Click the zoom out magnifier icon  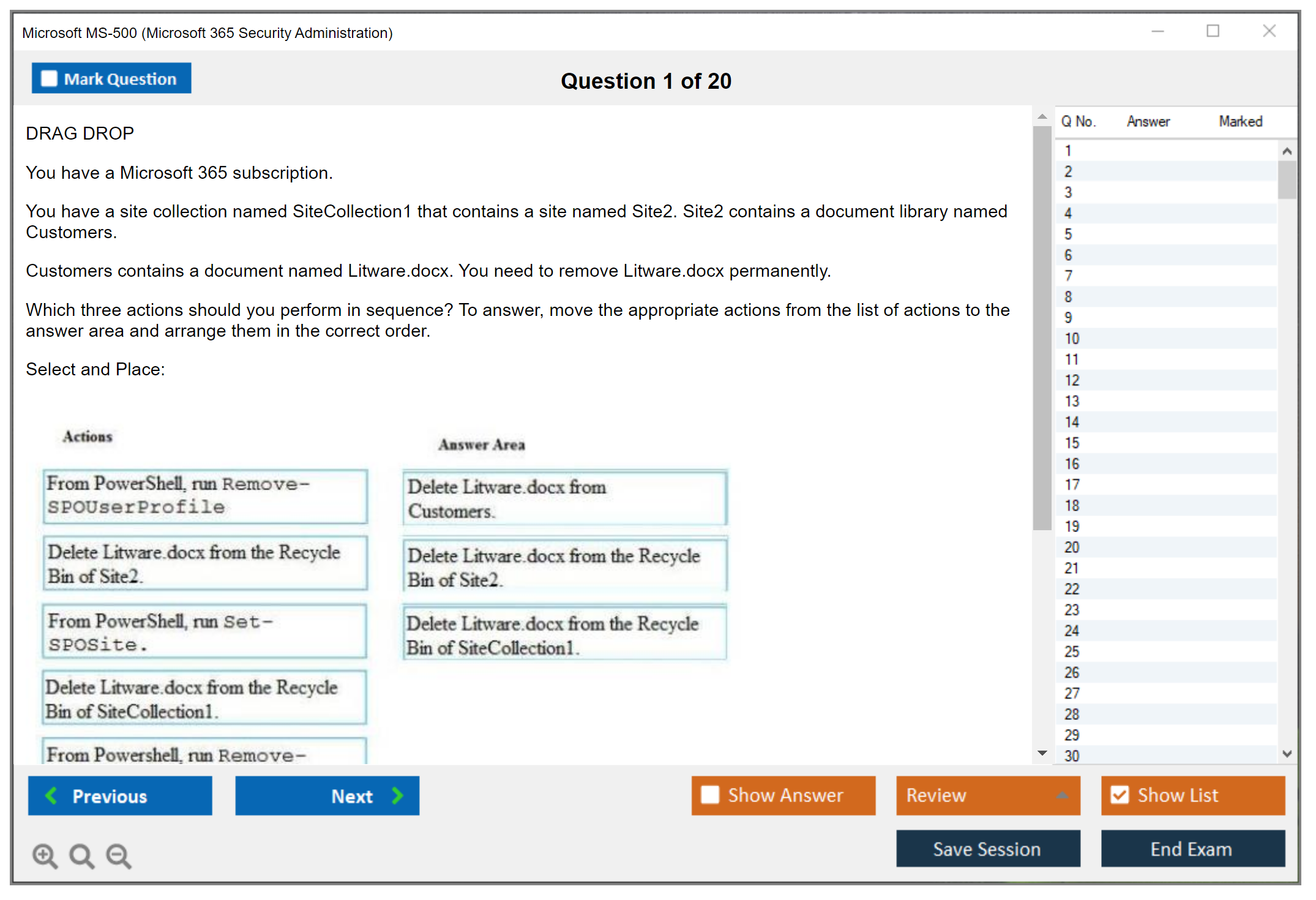tap(119, 856)
